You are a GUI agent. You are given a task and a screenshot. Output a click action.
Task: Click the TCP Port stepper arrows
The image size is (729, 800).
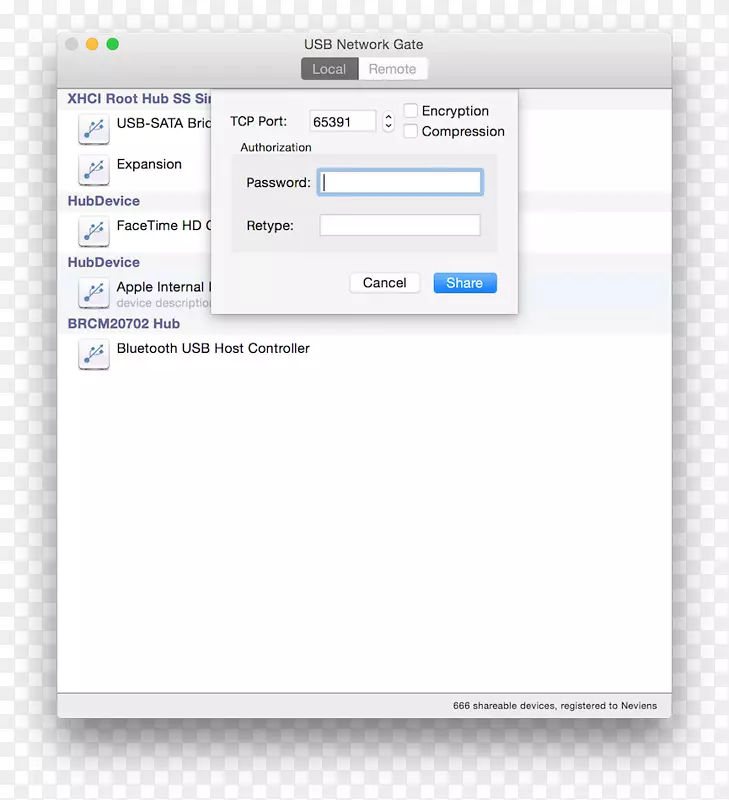coord(388,122)
